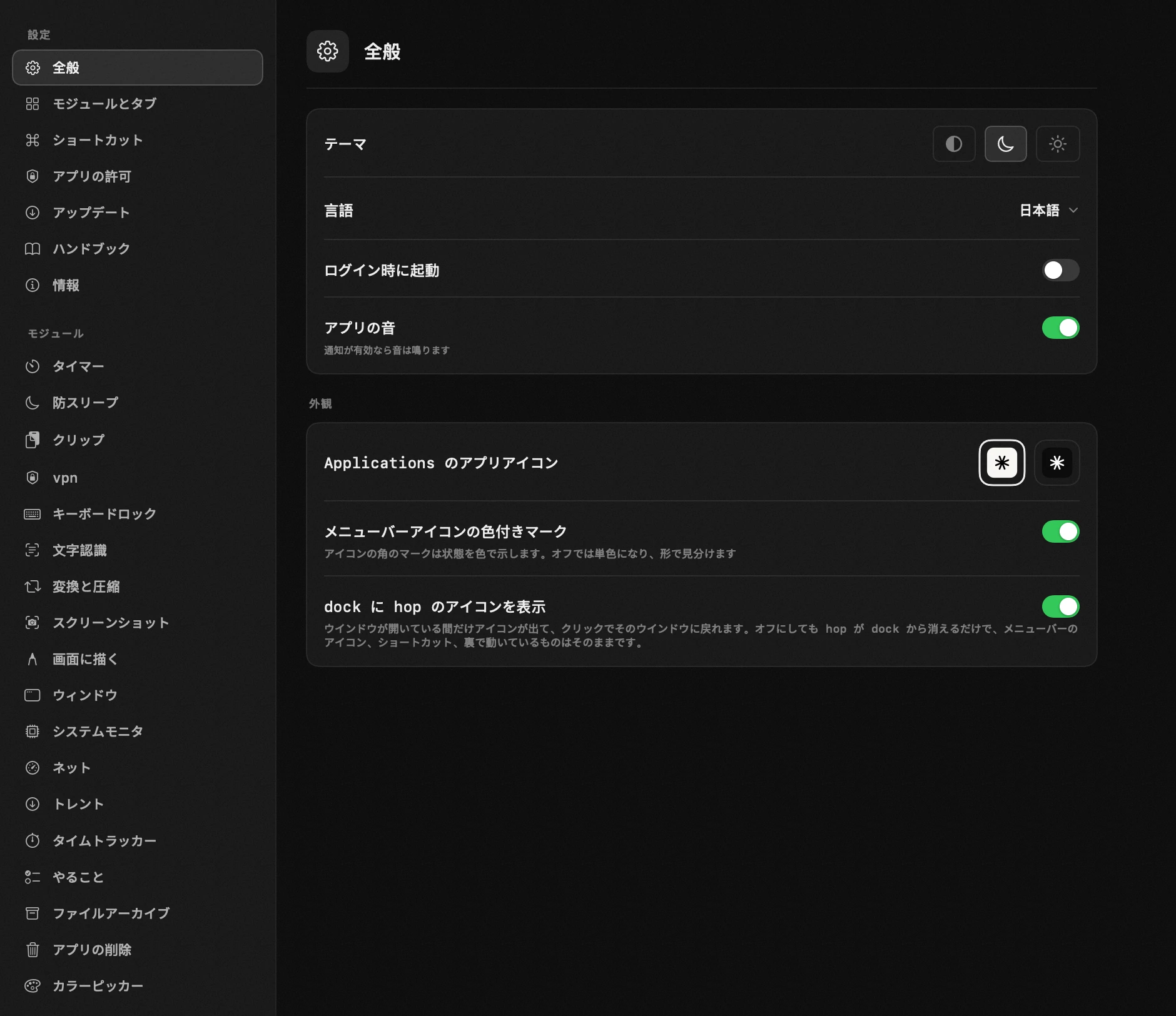Toggle dock に hop のアイコンを表示 switch
Viewport: 1176px width, 1016px height.
[x=1061, y=606]
